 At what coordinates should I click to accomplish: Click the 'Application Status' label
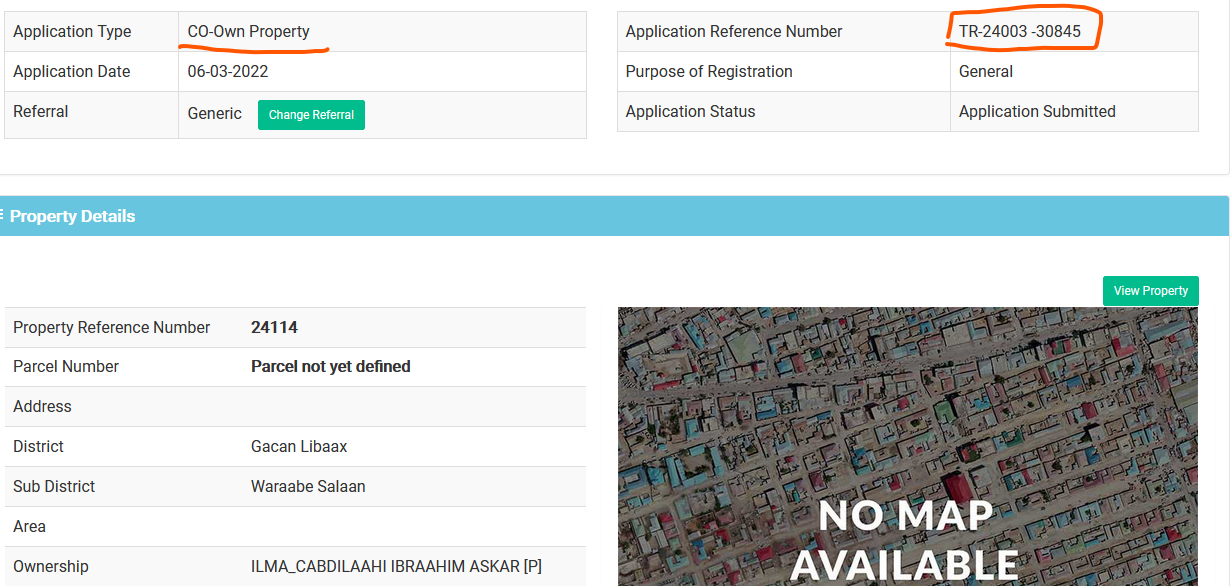pyautogui.click(x=691, y=112)
